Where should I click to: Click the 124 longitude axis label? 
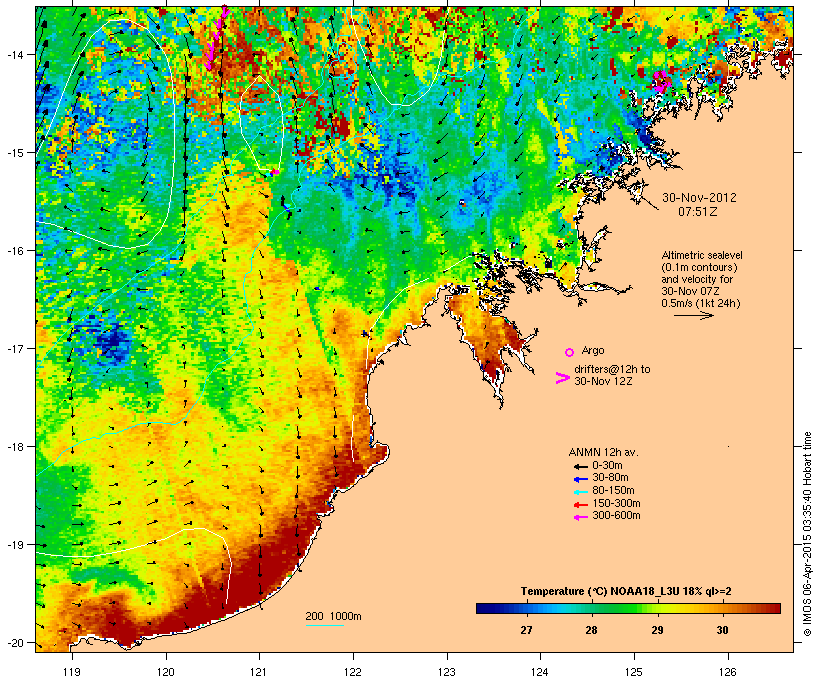pos(540,672)
